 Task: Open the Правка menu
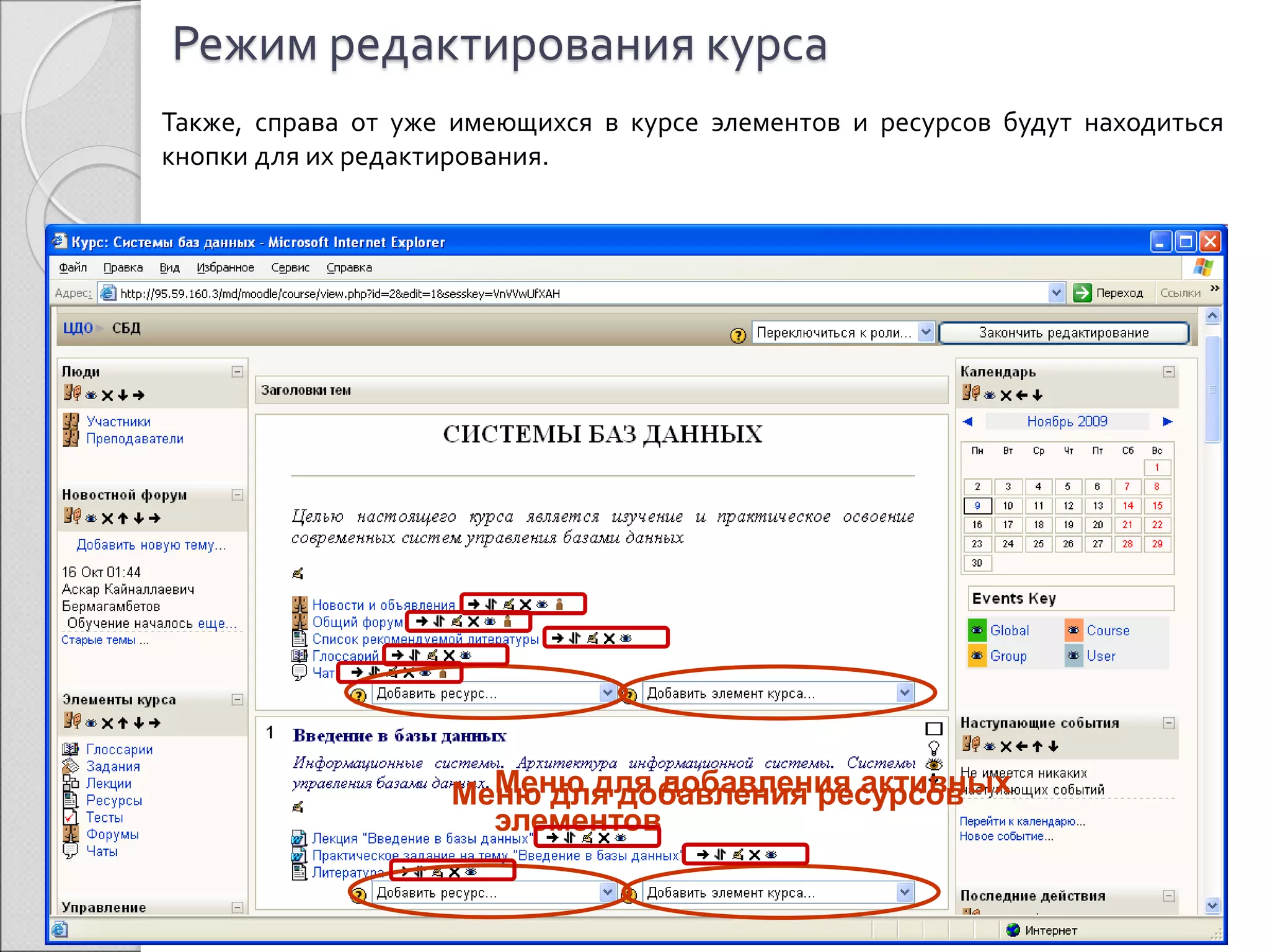point(123,268)
